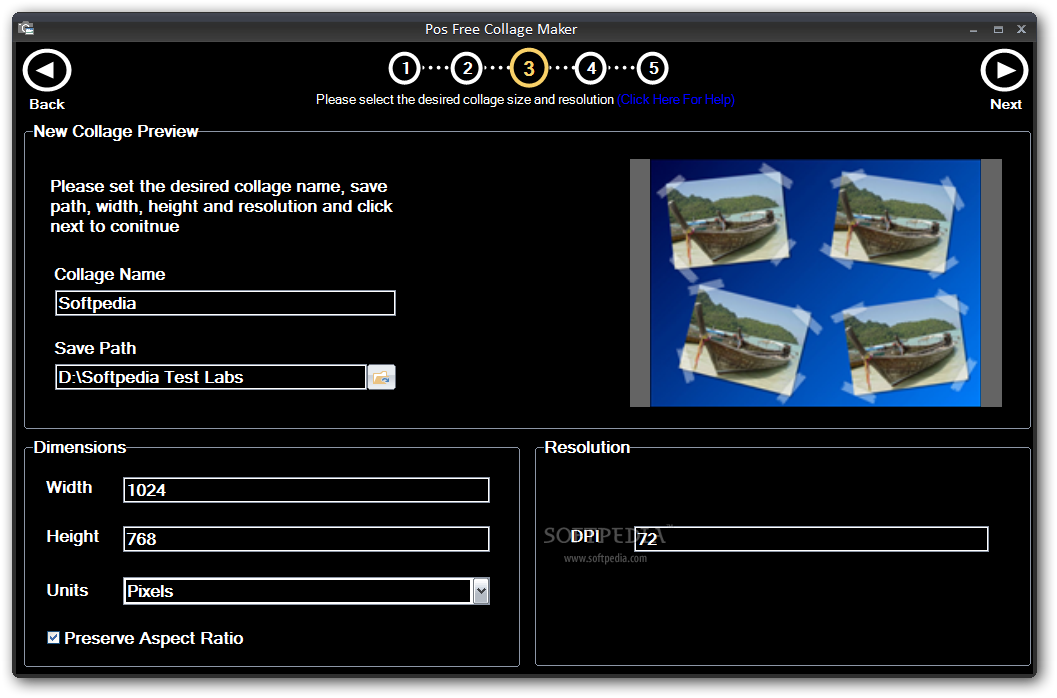
Task: Click the Back label text
Action: click(x=47, y=105)
